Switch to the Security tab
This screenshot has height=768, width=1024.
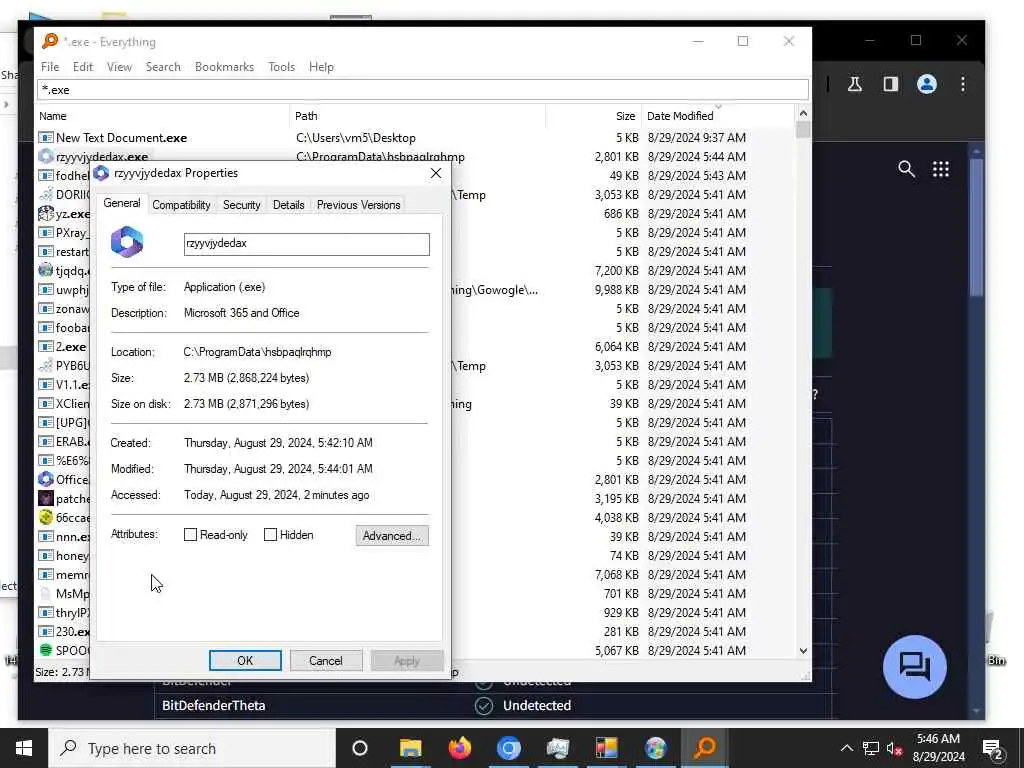pyautogui.click(x=242, y=205)
